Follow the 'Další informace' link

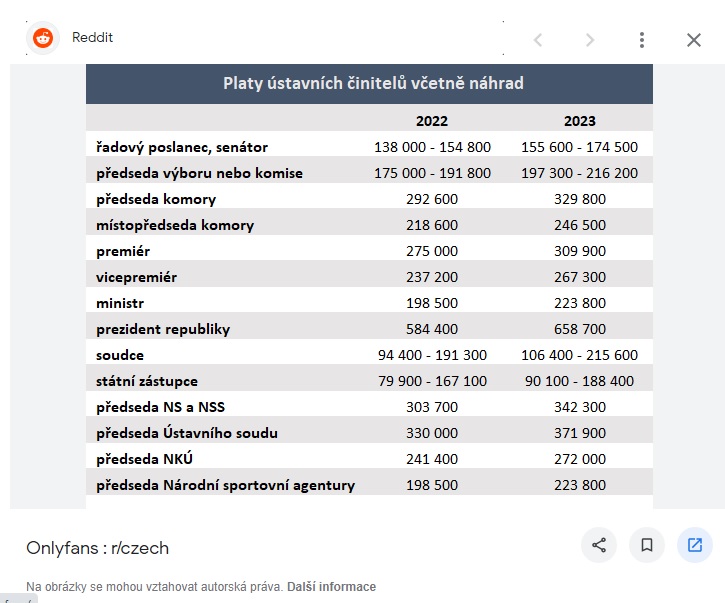click(332, 587)
